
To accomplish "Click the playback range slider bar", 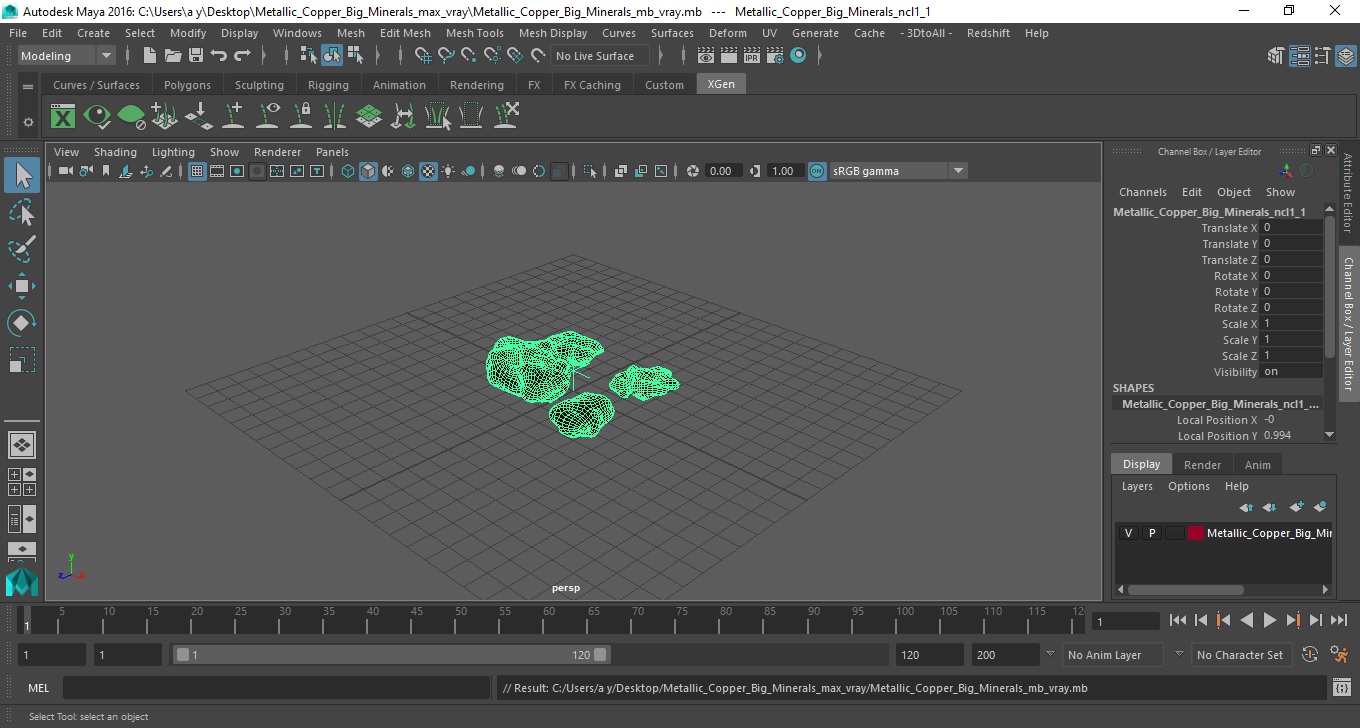I will pyautogui.click(x=391, y=655).
